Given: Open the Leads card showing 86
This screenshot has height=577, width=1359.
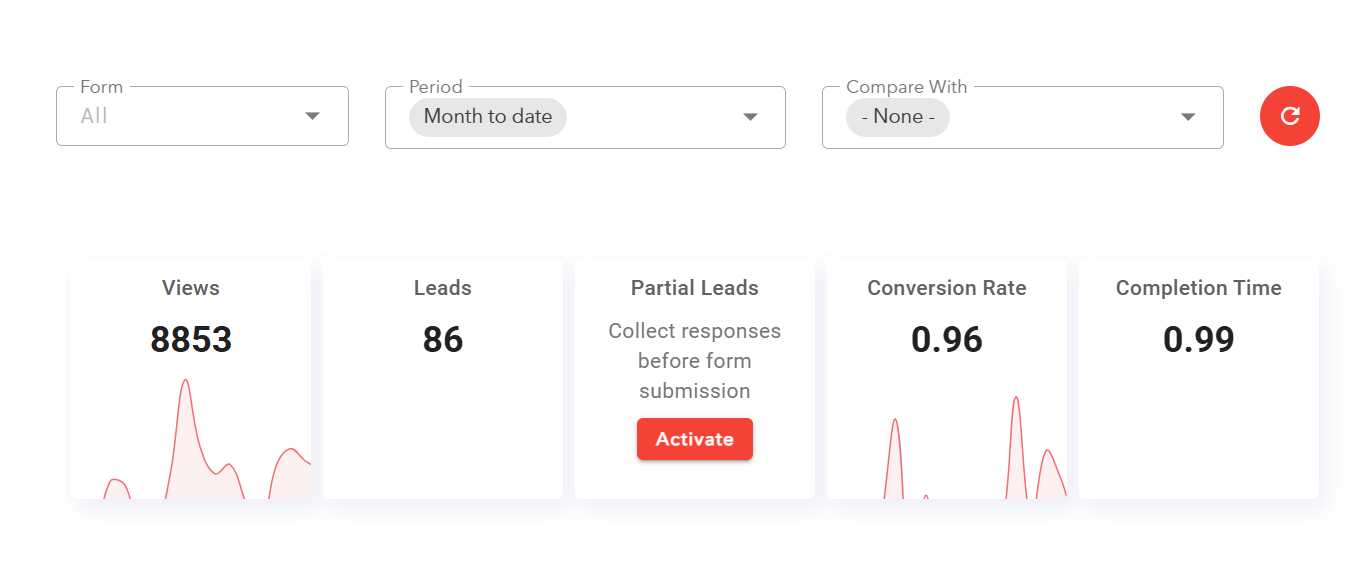Looking at the screenshot, I should click(x=443, y=379).
